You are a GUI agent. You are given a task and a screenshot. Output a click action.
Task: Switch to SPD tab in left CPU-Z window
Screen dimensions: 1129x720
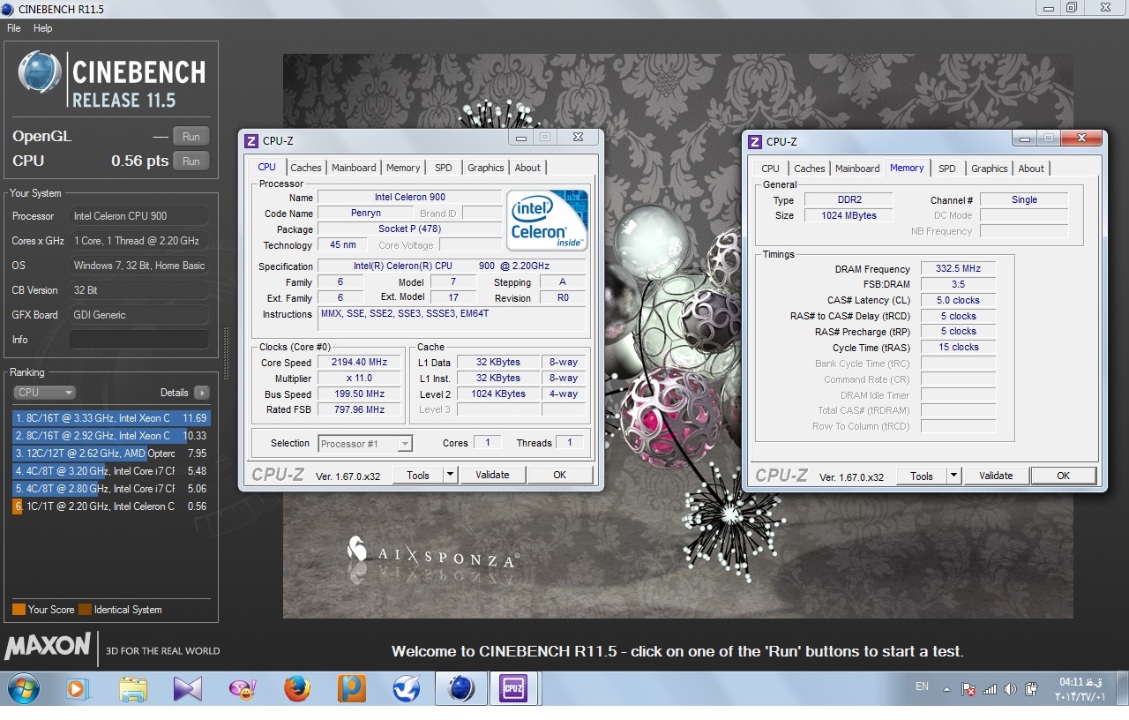pos(444,168)
